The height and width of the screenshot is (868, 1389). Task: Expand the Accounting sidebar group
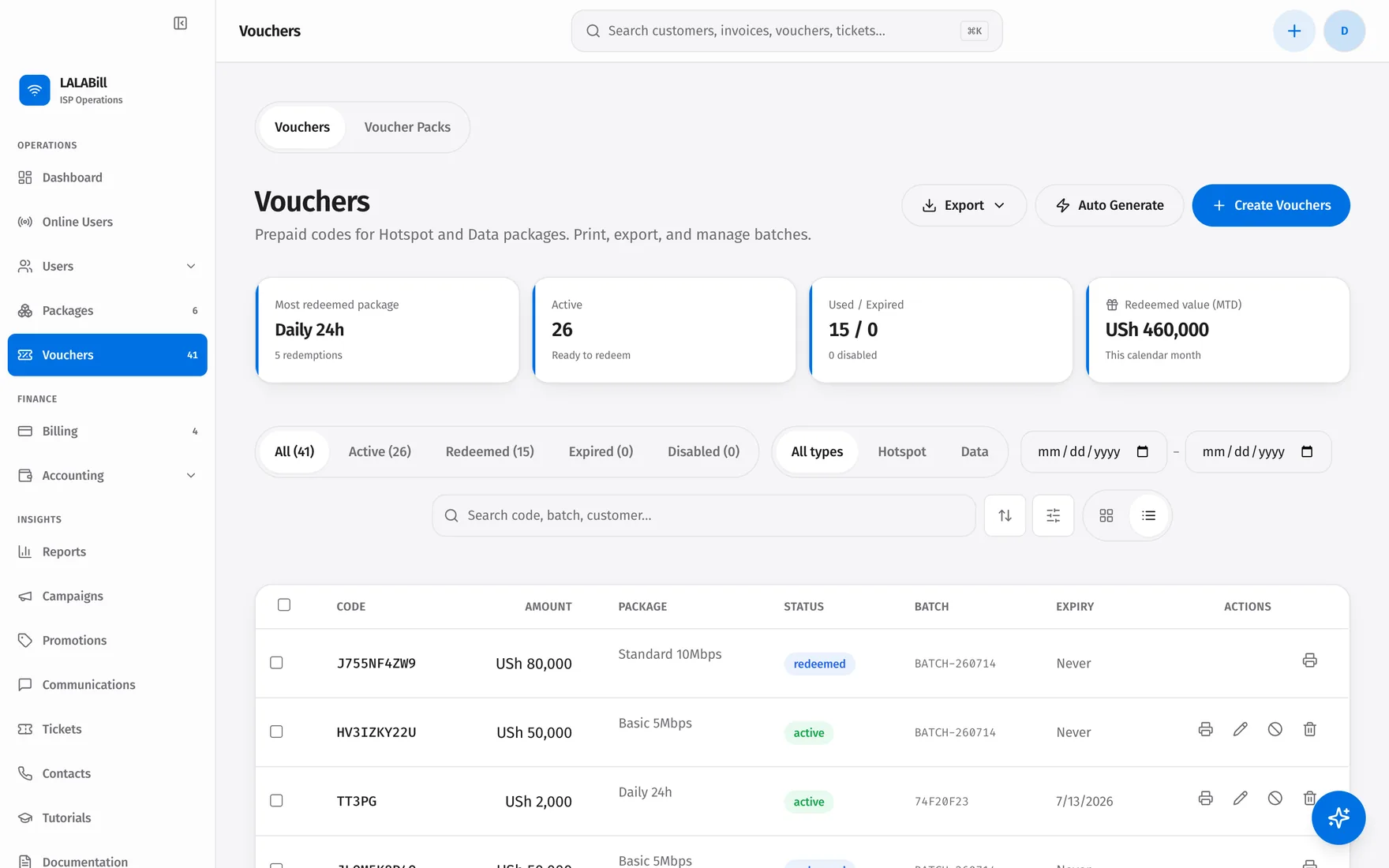click(x=107, y=475)
